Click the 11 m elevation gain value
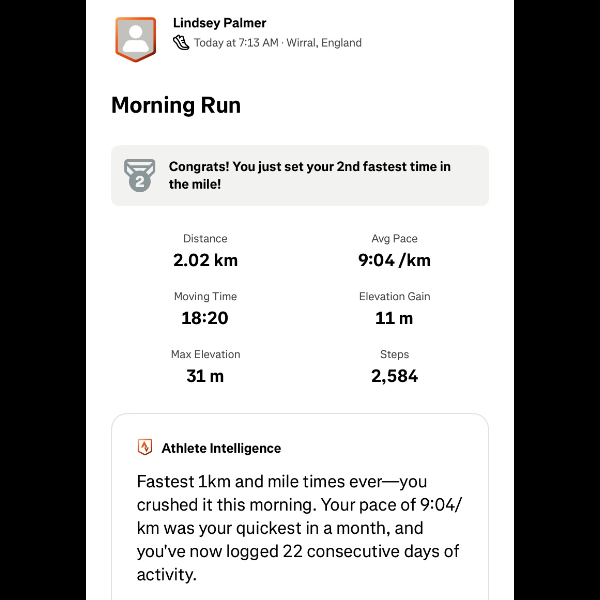 tap(394, 318)
